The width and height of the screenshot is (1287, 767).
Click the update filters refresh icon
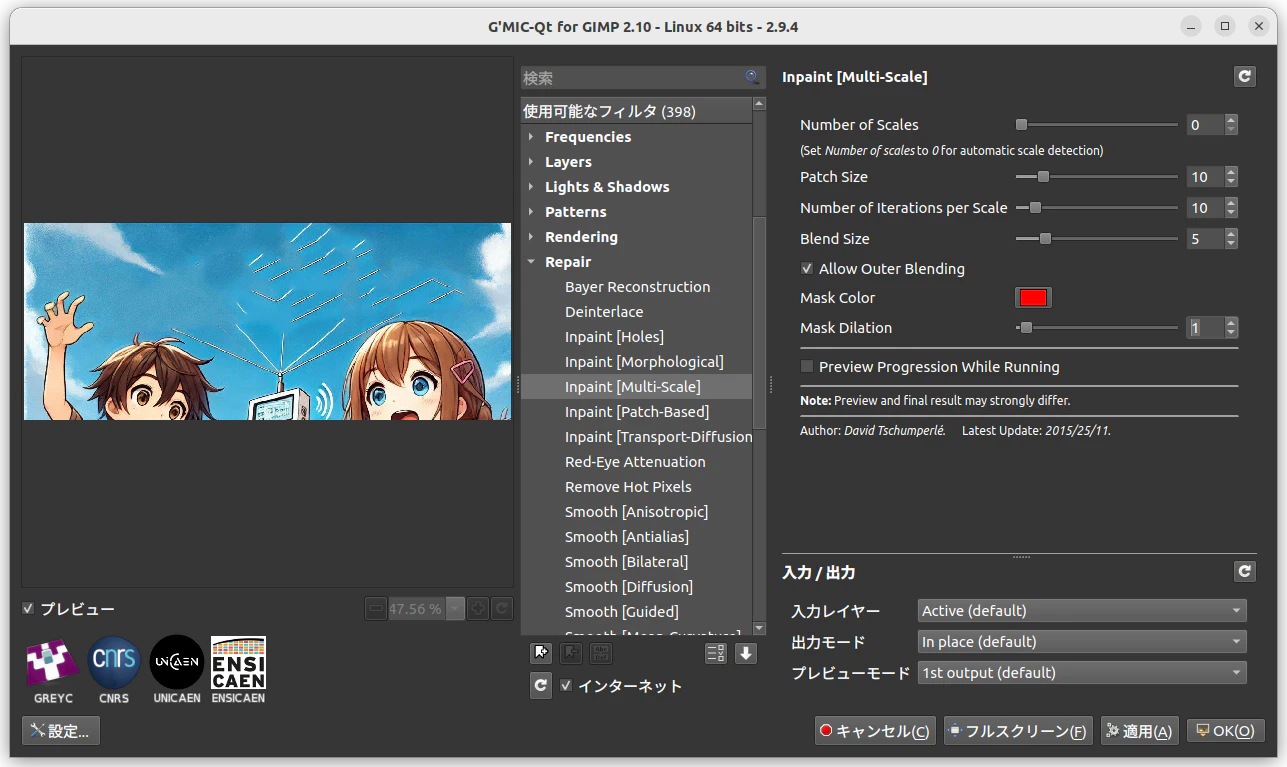[x=541, y=686]
